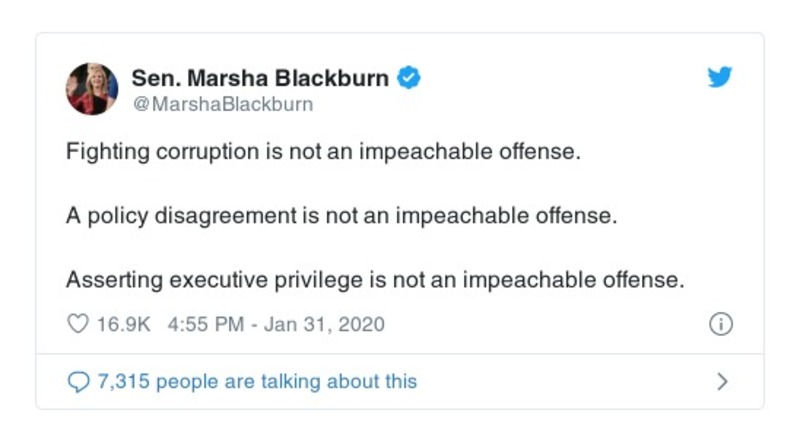Like the tweet with the heart icon
This screenshot has height=445, width=800.
(x=78, y=325)
